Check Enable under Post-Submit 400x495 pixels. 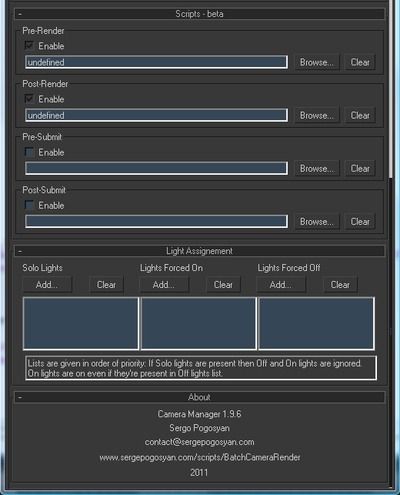pyautogui.click(x=29, y=205)
